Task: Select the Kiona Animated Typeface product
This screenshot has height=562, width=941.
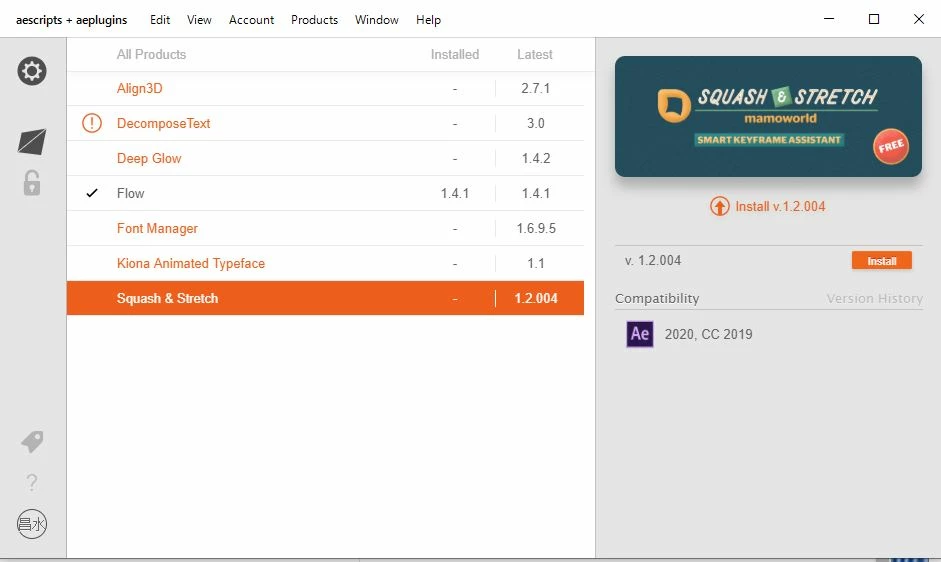Action: click(191, 263)
